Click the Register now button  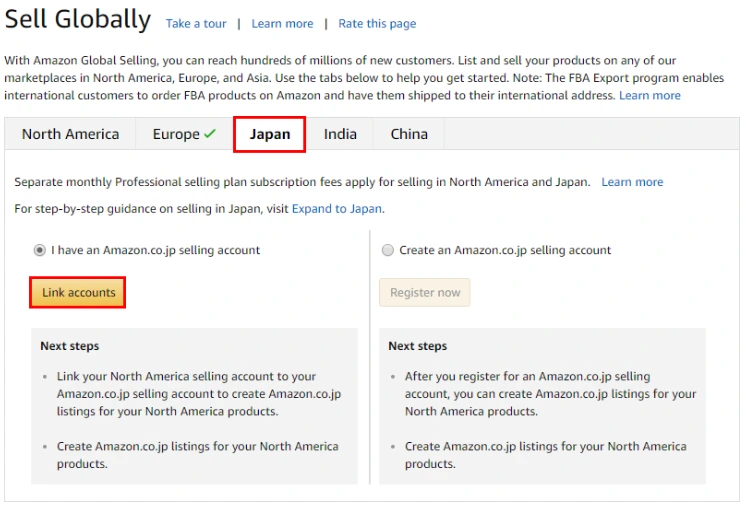pos(425,292)
